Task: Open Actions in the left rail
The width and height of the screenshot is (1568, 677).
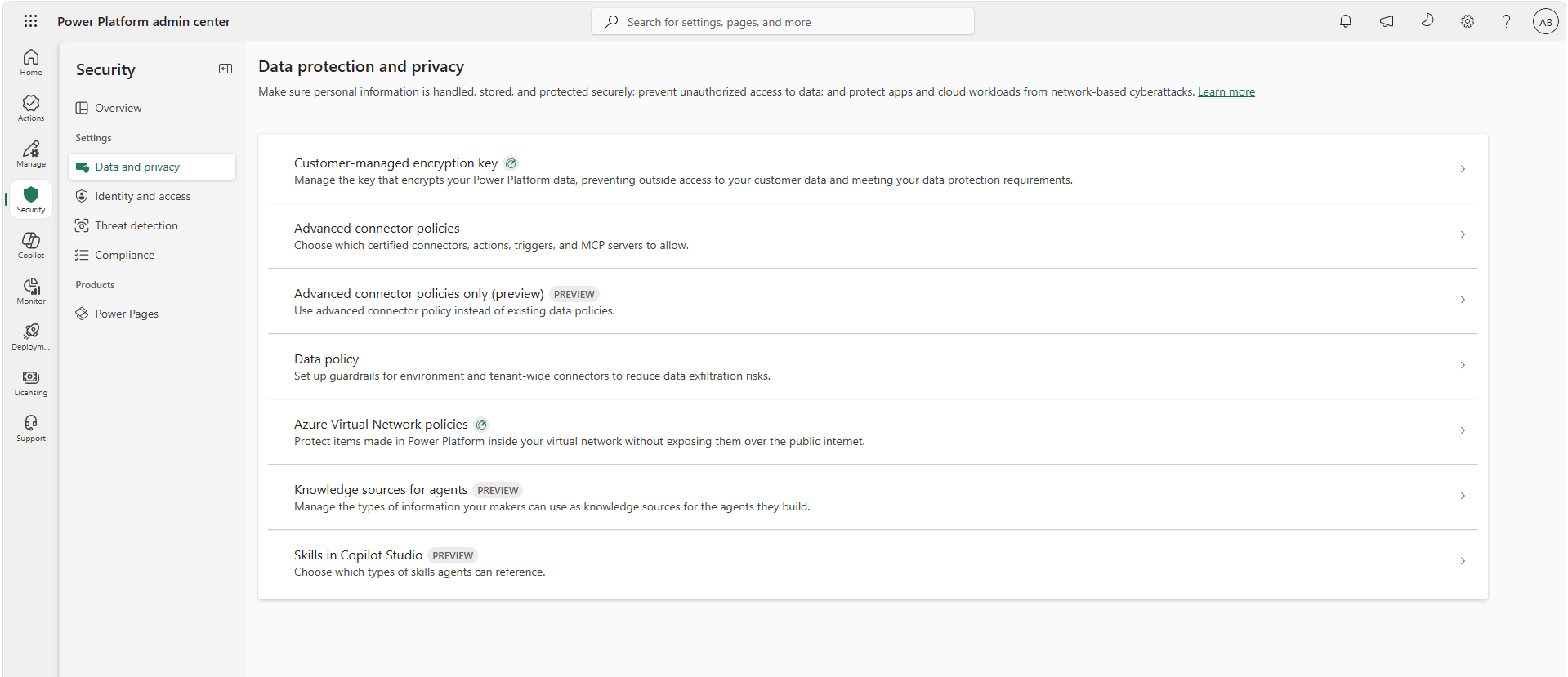Action: (31, 108)
